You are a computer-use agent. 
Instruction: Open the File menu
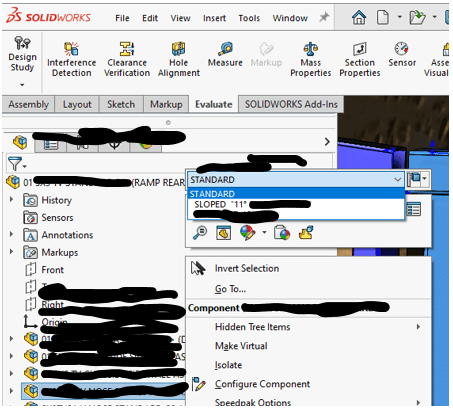click(x=122, y=18)
